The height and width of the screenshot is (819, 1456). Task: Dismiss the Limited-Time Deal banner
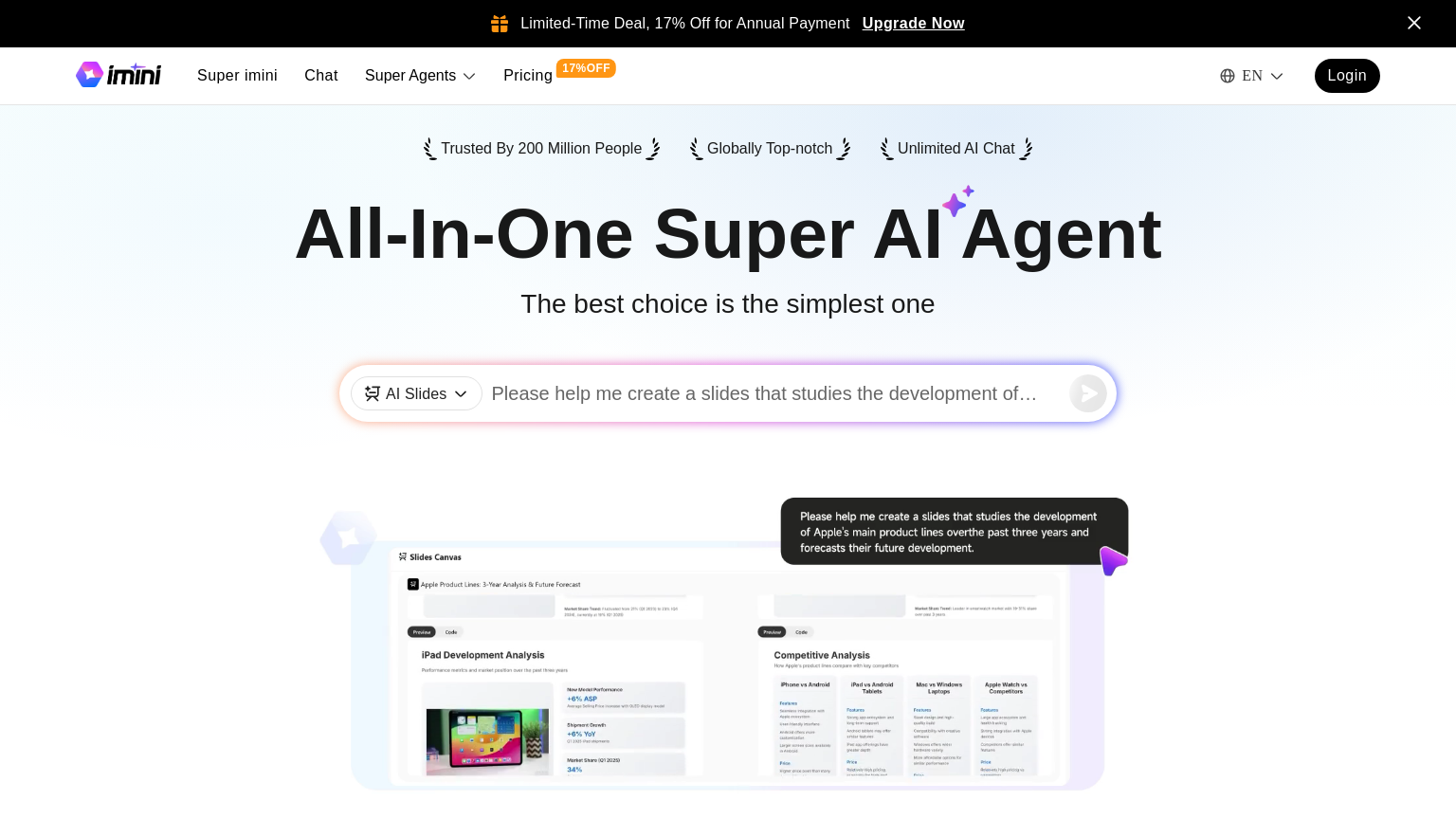(1413, 23)
